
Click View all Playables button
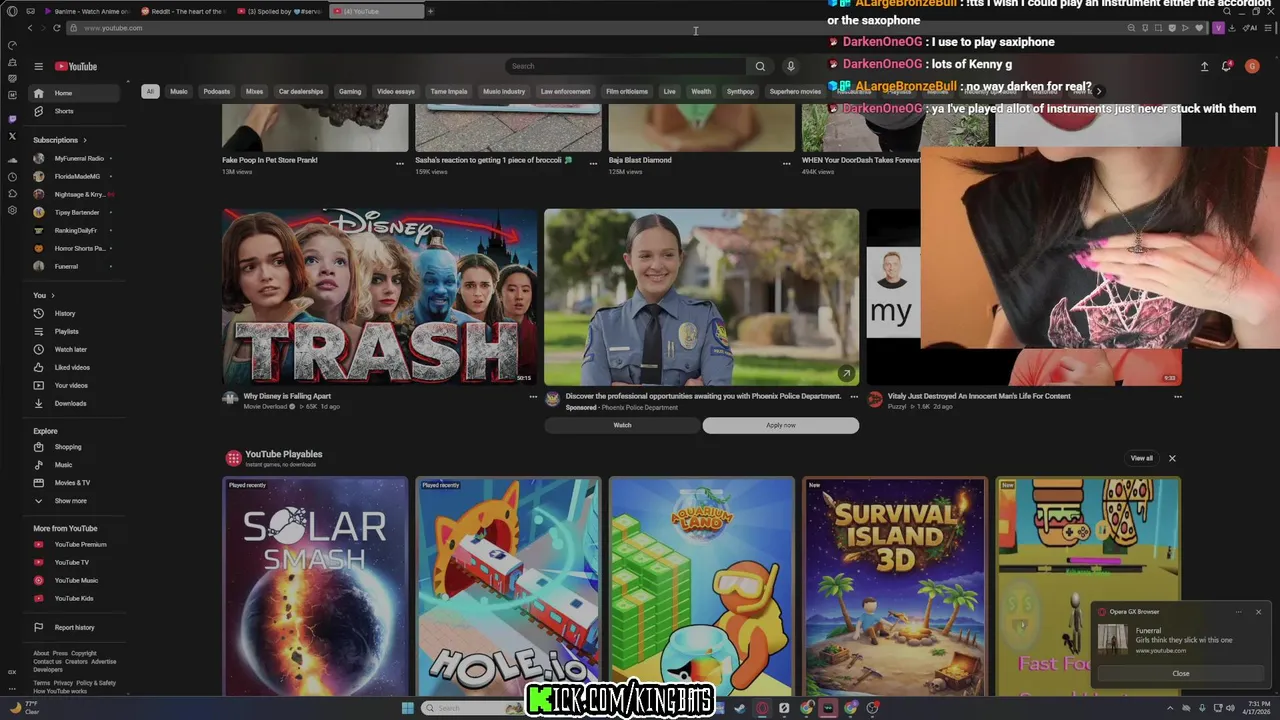click(x=1141, y=458)
